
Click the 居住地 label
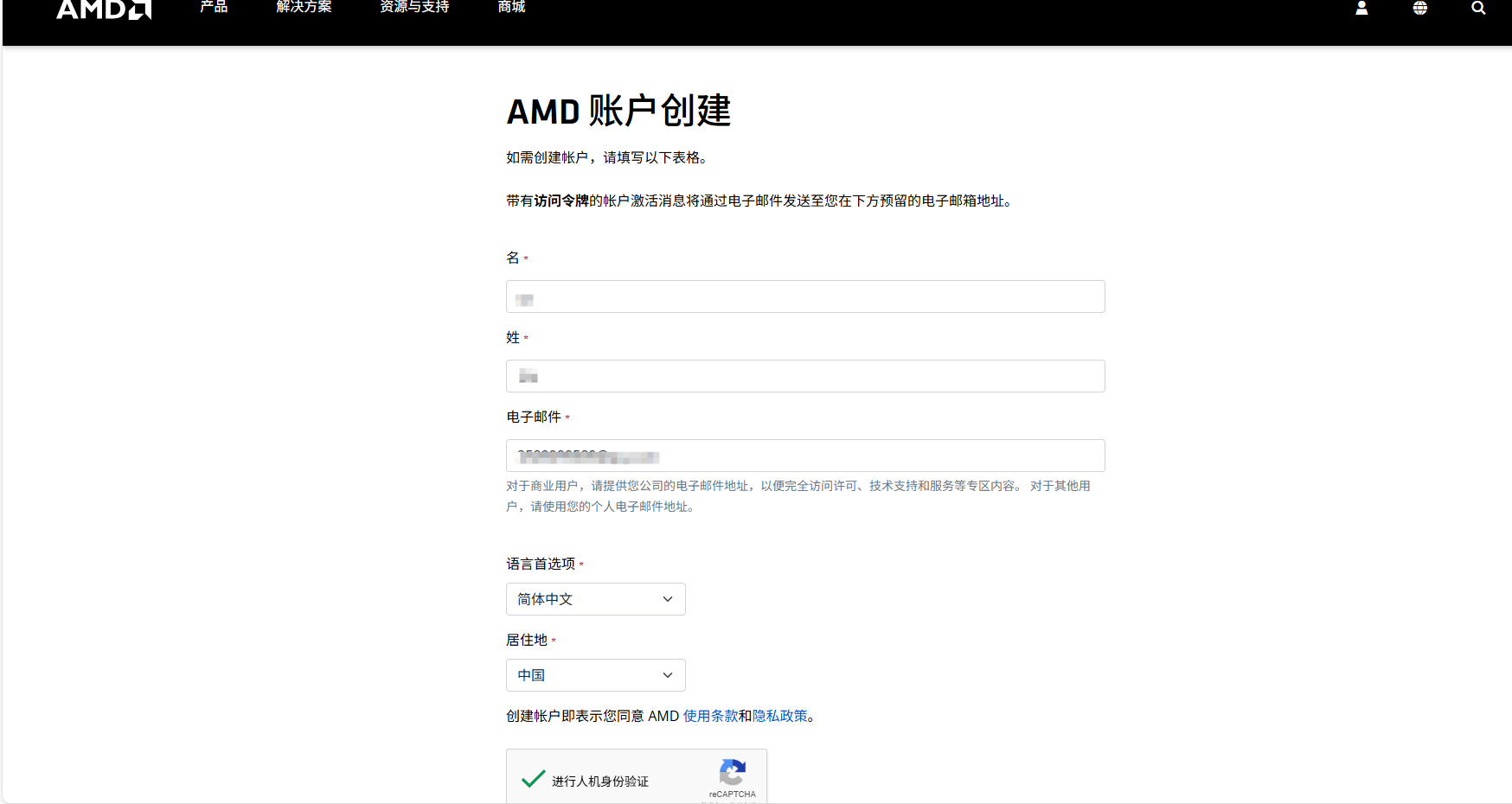coord(527,640)
